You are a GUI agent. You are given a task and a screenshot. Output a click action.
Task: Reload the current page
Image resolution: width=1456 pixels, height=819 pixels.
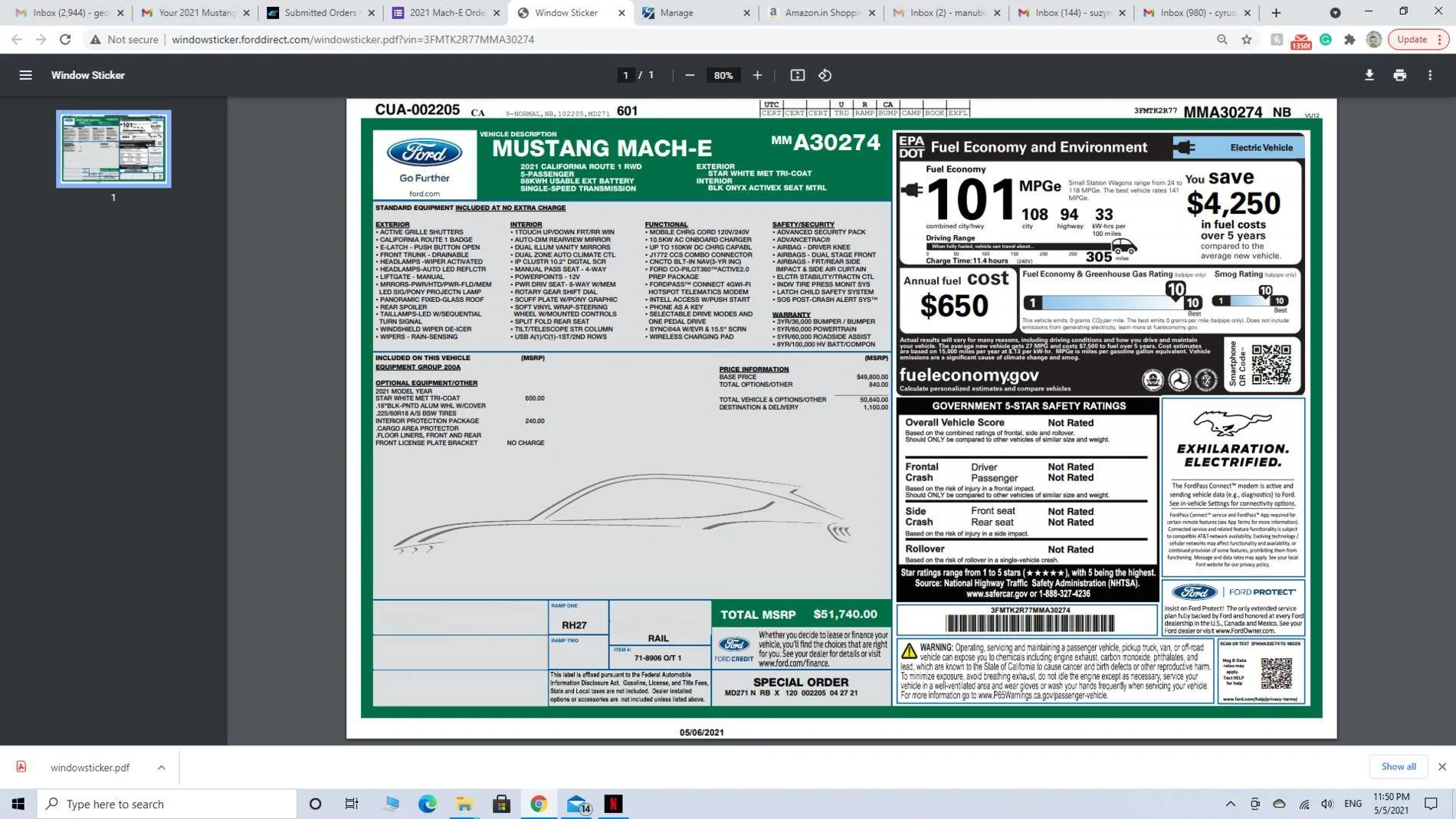point(65,39)
